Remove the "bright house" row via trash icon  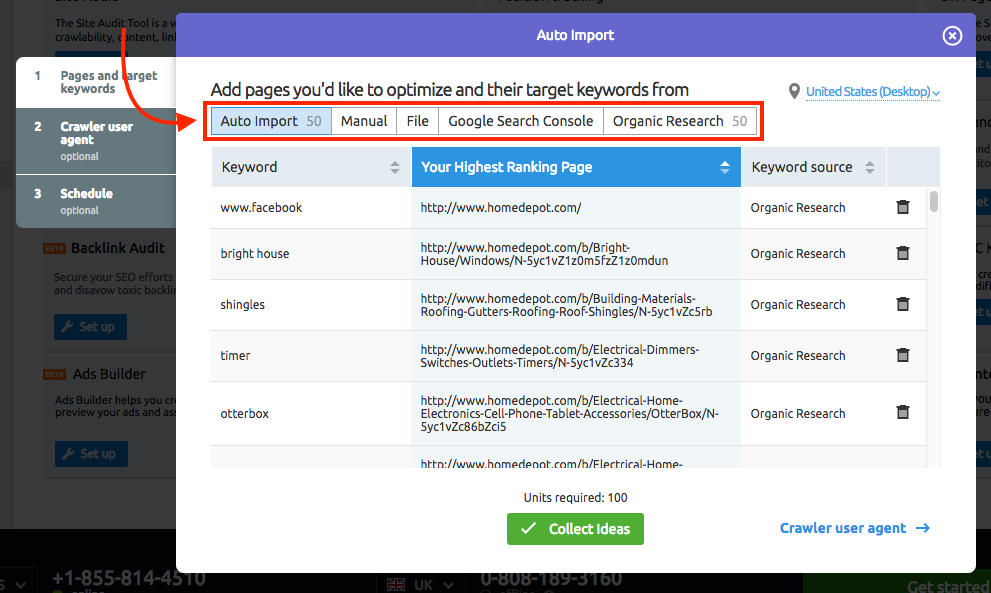903,254
